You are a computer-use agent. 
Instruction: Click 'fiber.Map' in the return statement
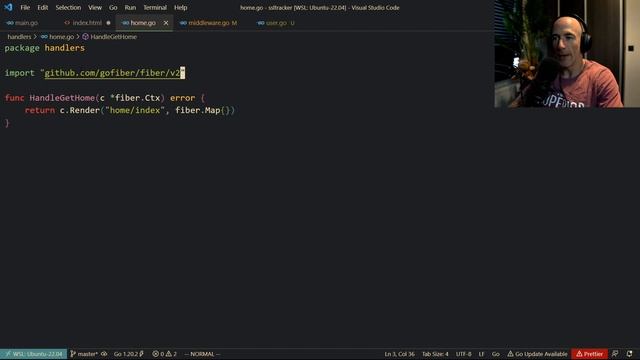198,110
